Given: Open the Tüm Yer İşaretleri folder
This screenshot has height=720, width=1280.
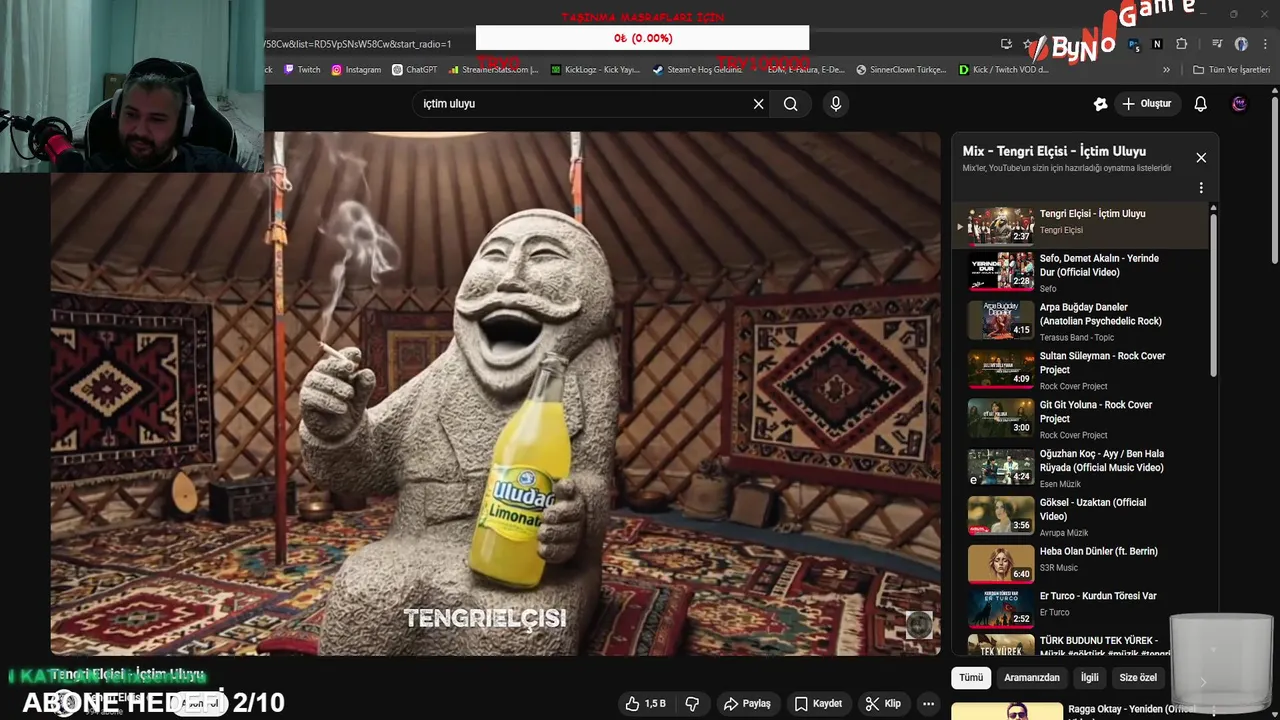Looking at the screenshot, I should pos(1231,70).
